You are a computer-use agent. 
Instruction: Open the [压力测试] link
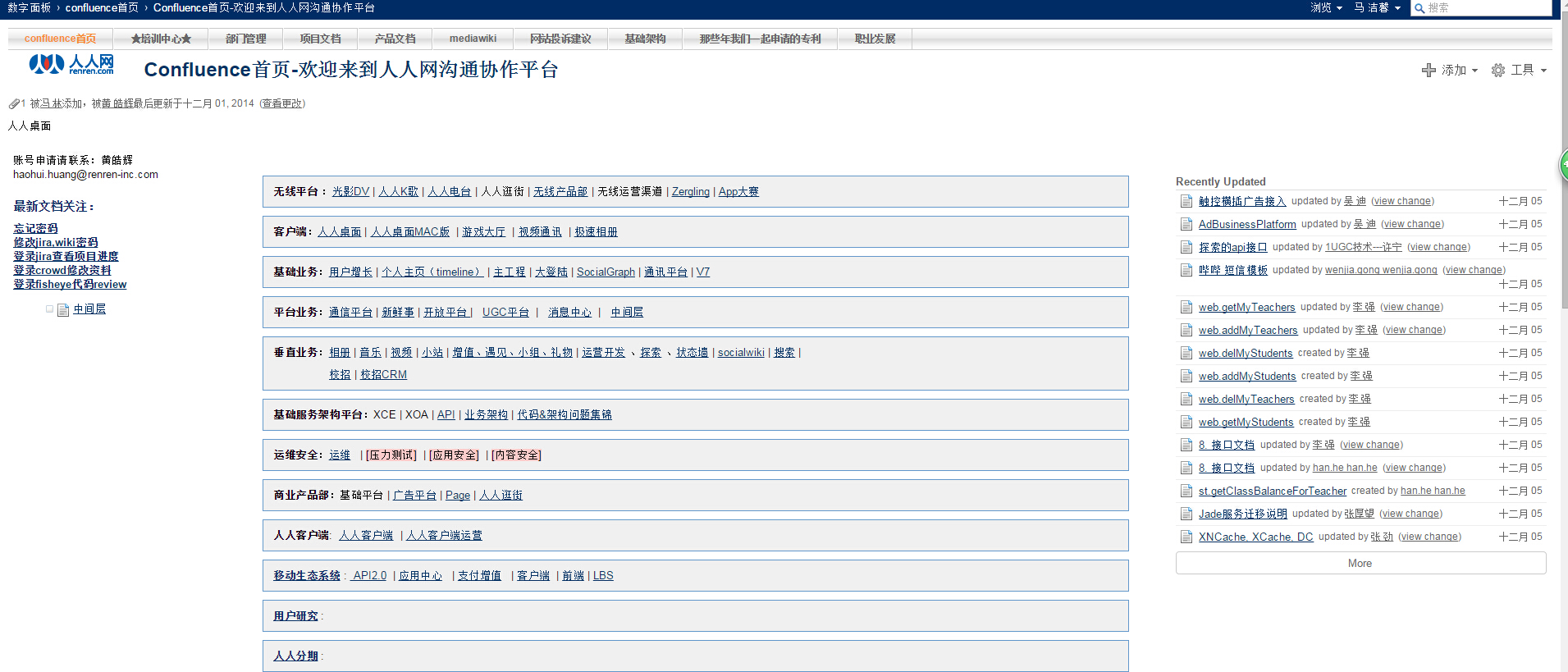point(391,455)
